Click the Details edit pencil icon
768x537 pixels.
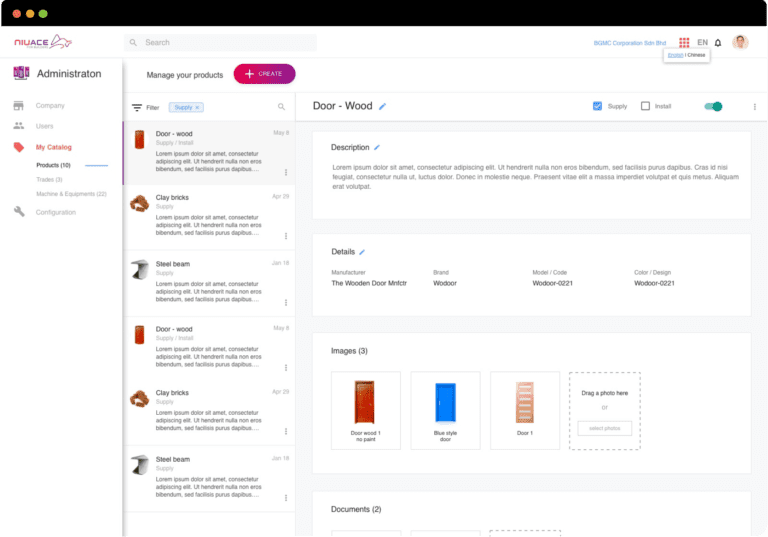[x=362, y=252]
